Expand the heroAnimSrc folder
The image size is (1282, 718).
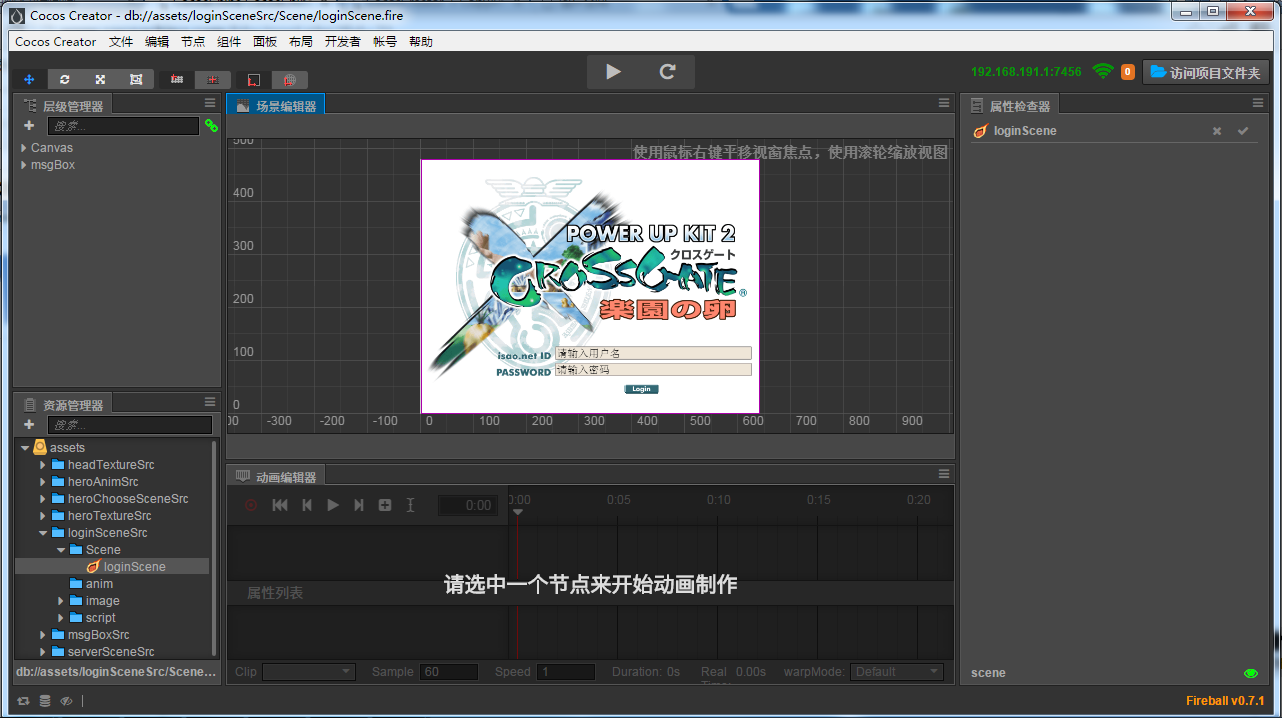(x=42, y=482)
